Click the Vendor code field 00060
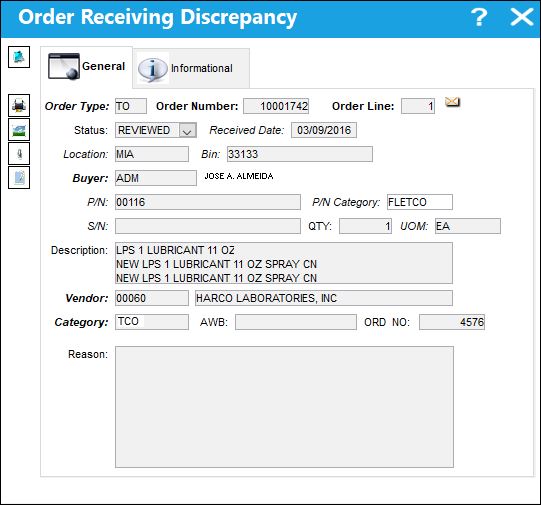This screenshot has width=541, height=505. pos(152,298)
